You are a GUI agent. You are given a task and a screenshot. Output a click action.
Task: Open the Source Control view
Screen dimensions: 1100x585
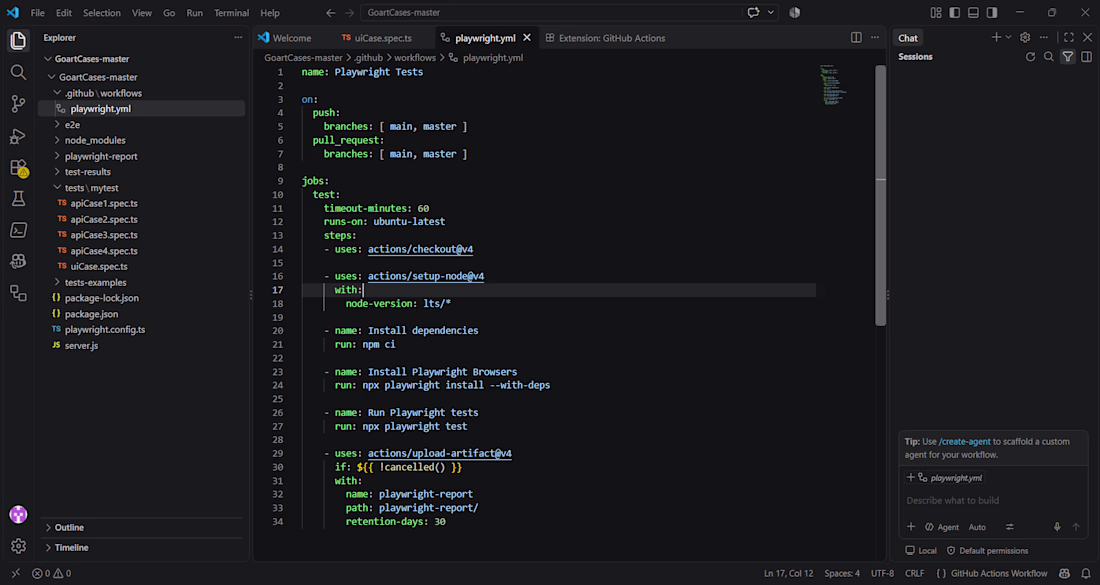(18, 104)
